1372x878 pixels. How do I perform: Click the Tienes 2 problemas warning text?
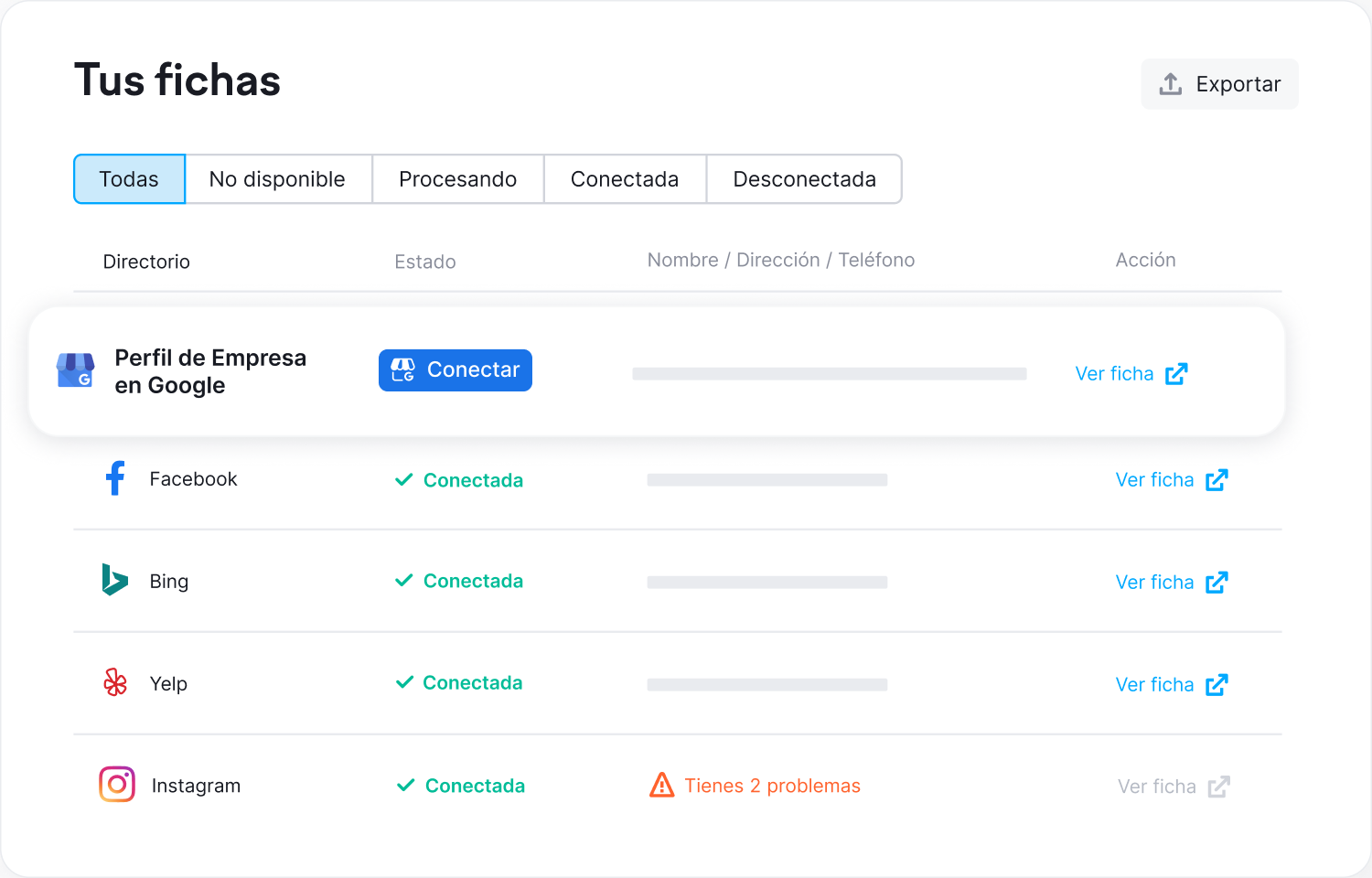click(x=772, y=786)
